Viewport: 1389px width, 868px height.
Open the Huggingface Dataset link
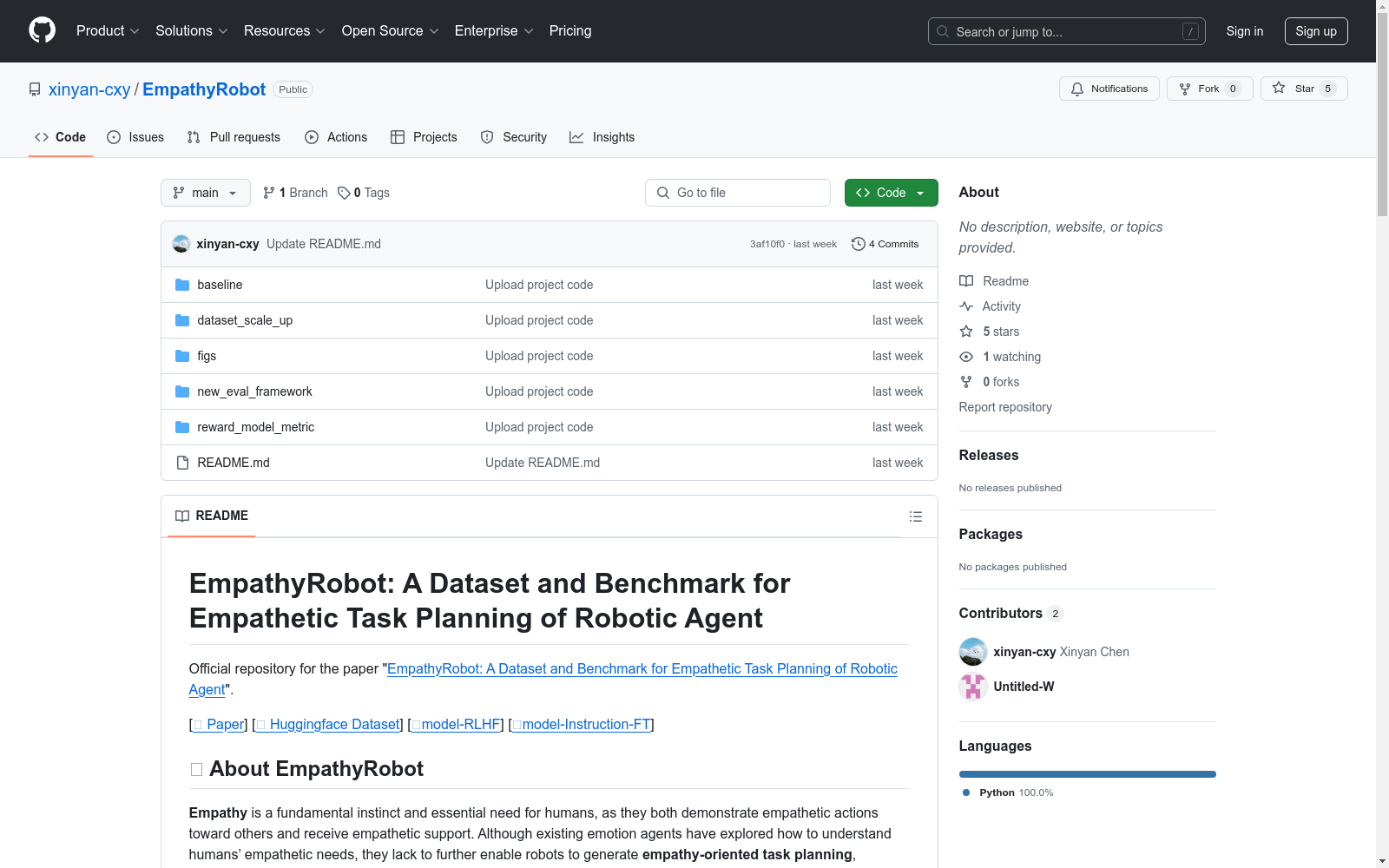[x=328, y=724]
